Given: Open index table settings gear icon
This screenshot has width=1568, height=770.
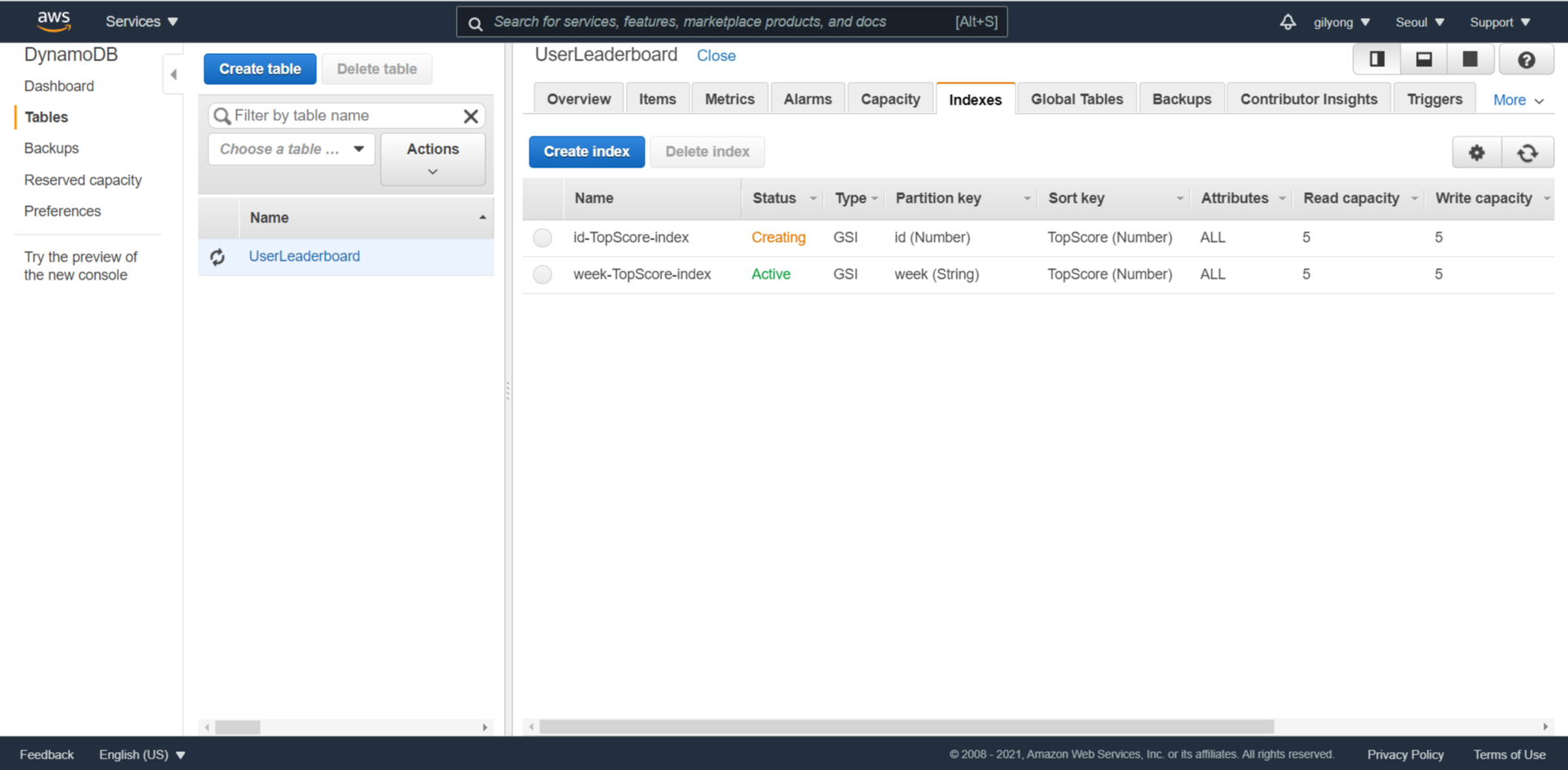Looking at the screenshot, I should coord(1476,153).
